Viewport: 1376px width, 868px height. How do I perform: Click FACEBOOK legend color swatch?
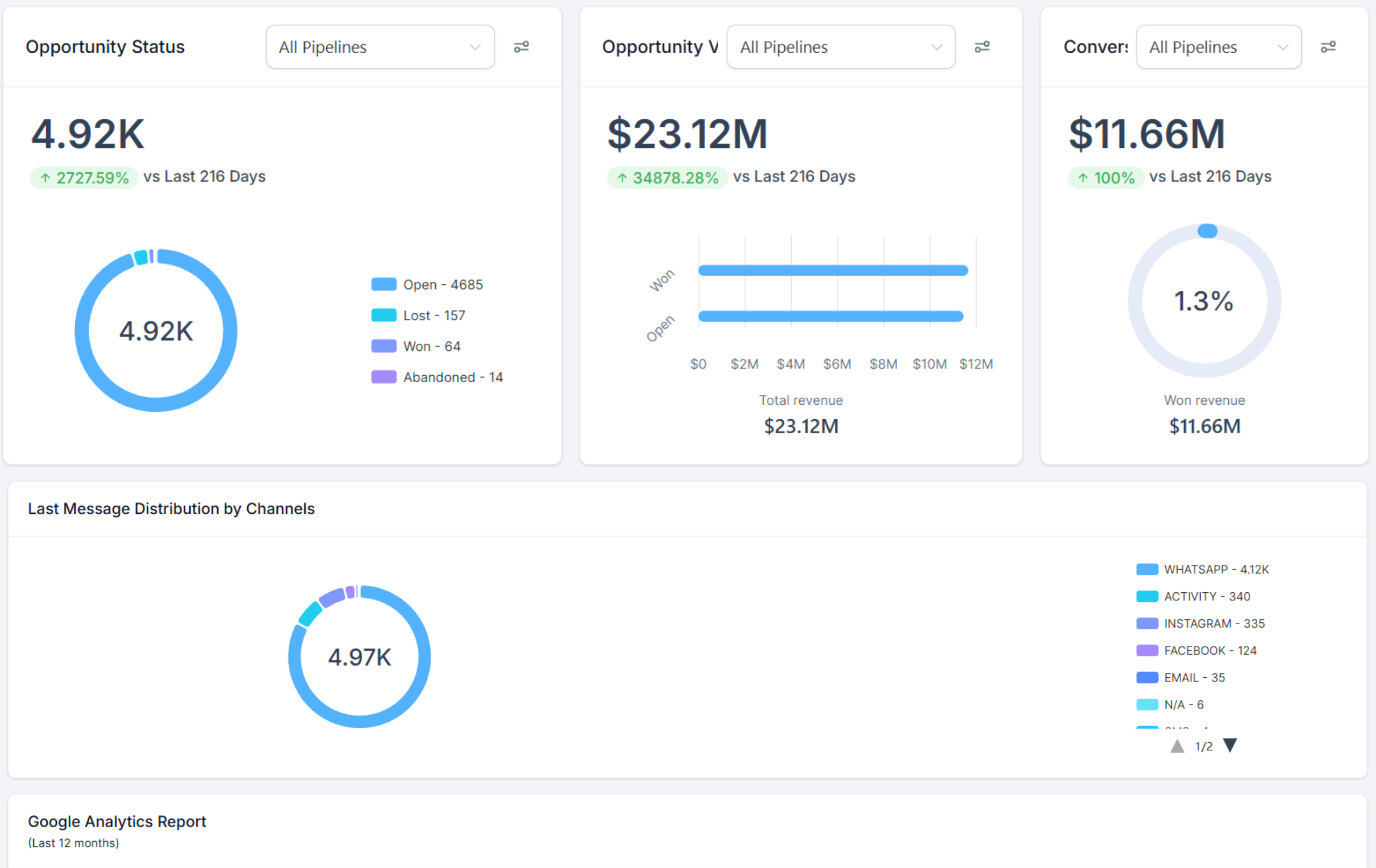(1147, 650)
